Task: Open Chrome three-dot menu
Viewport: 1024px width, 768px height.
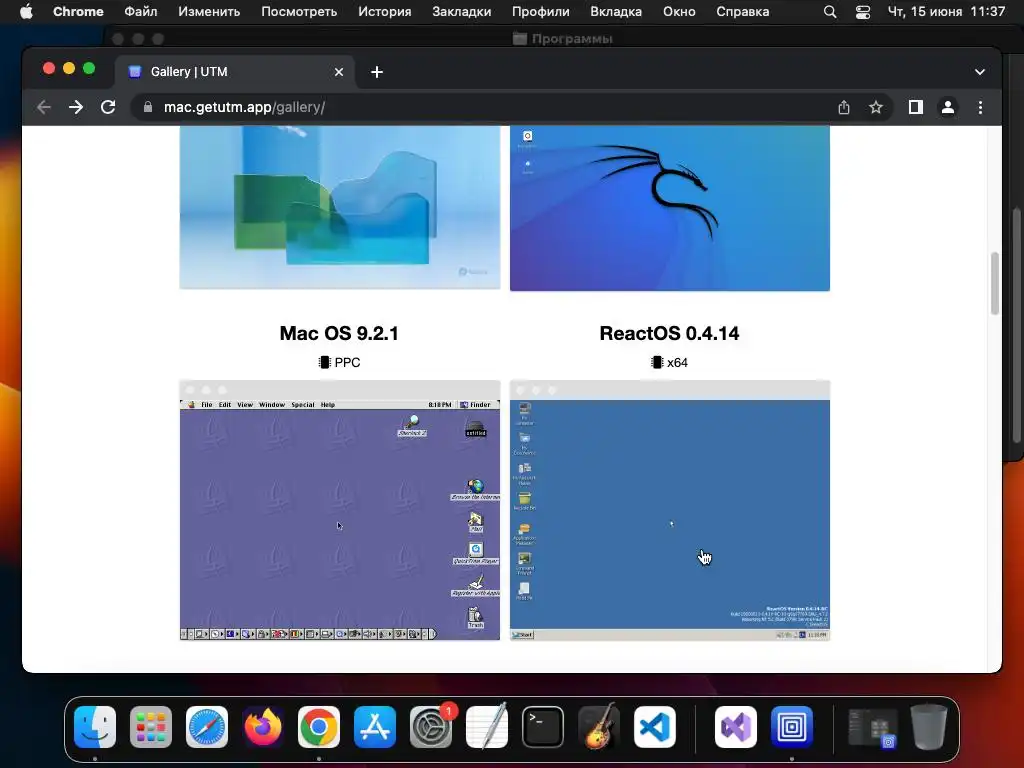Action: click(x=980, y=107)
